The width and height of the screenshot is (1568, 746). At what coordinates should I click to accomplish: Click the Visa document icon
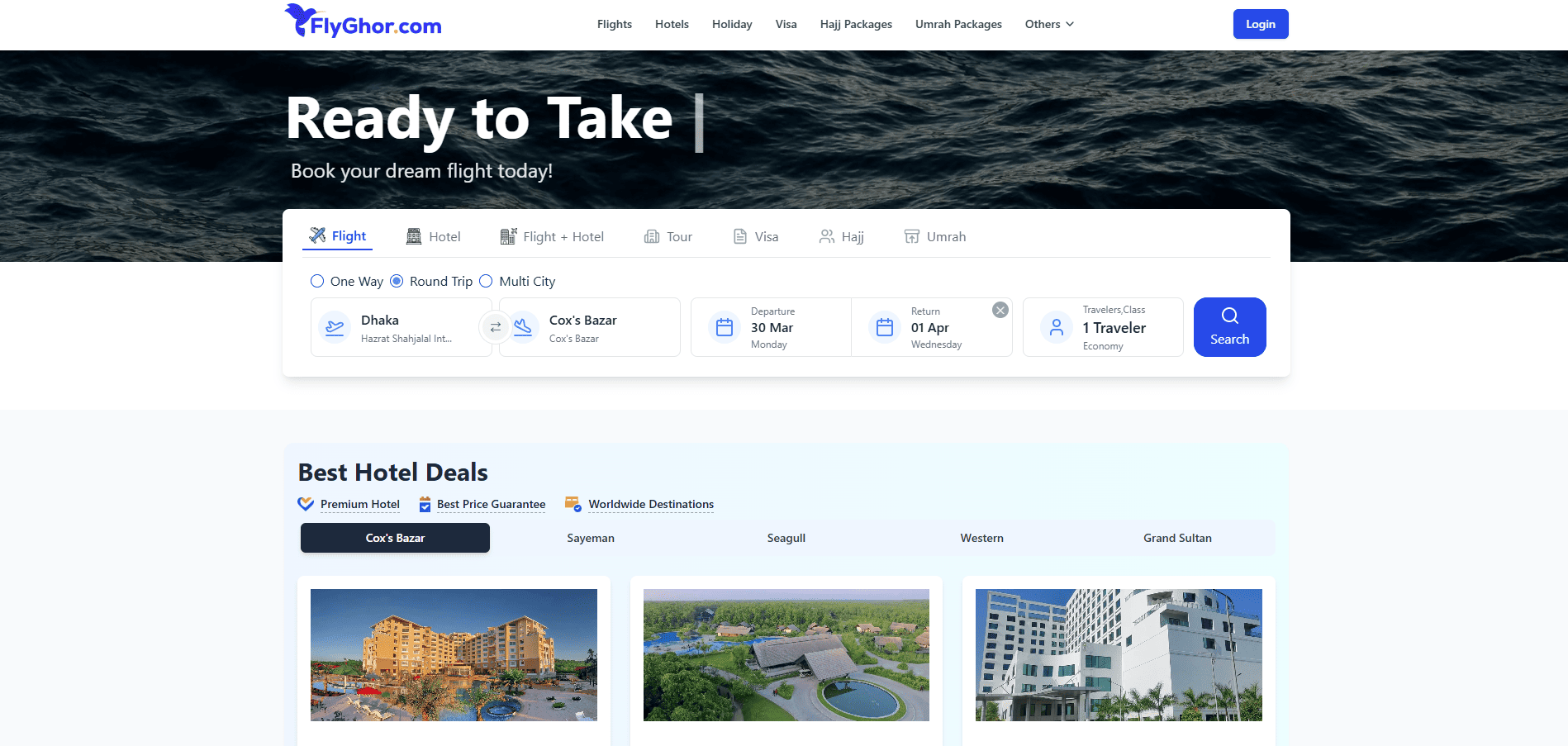(x=740, y=236)
